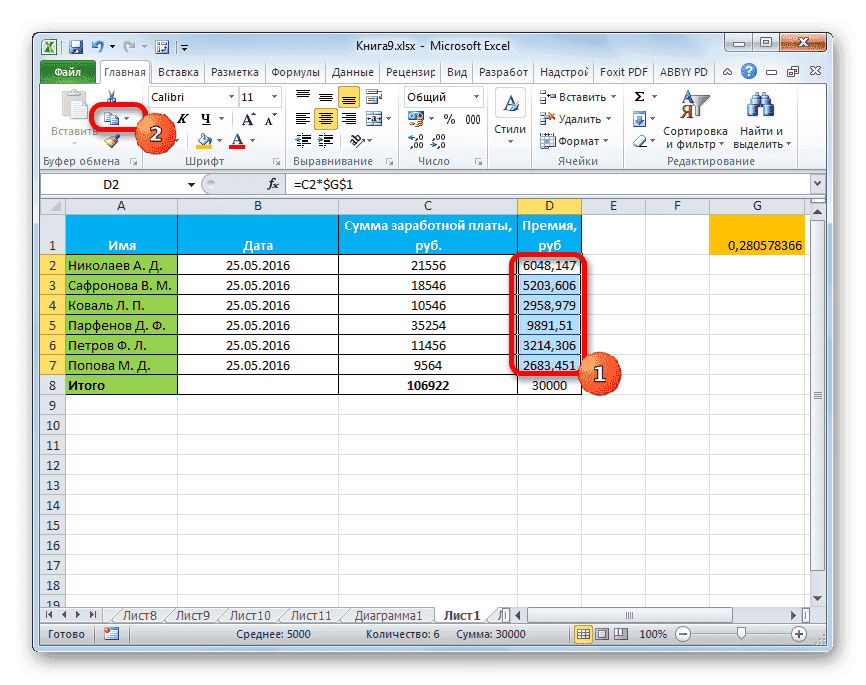Select the Format Painter brush icon
866x685 pixels.
112,141
